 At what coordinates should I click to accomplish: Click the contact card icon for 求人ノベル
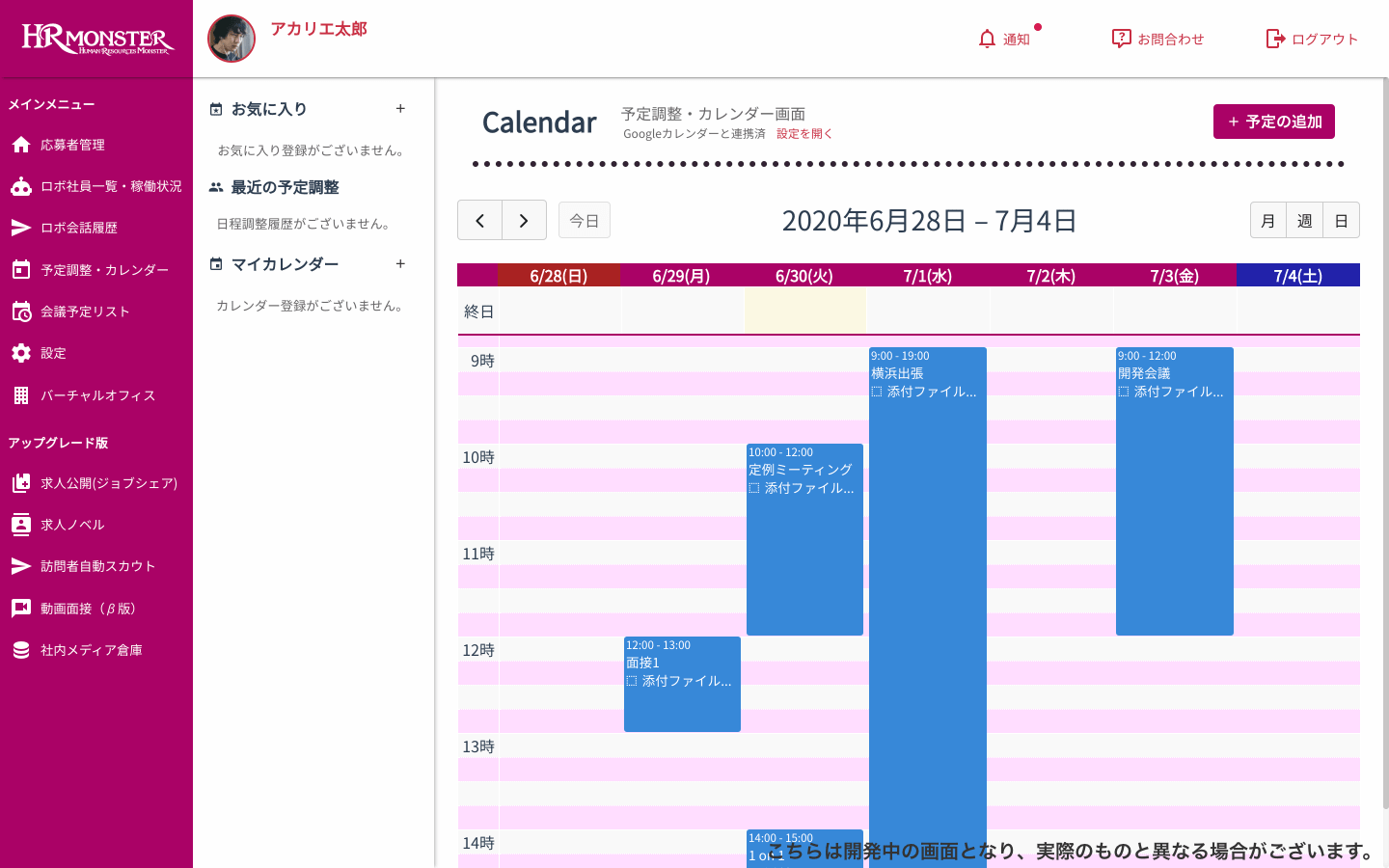coord(21,525)
